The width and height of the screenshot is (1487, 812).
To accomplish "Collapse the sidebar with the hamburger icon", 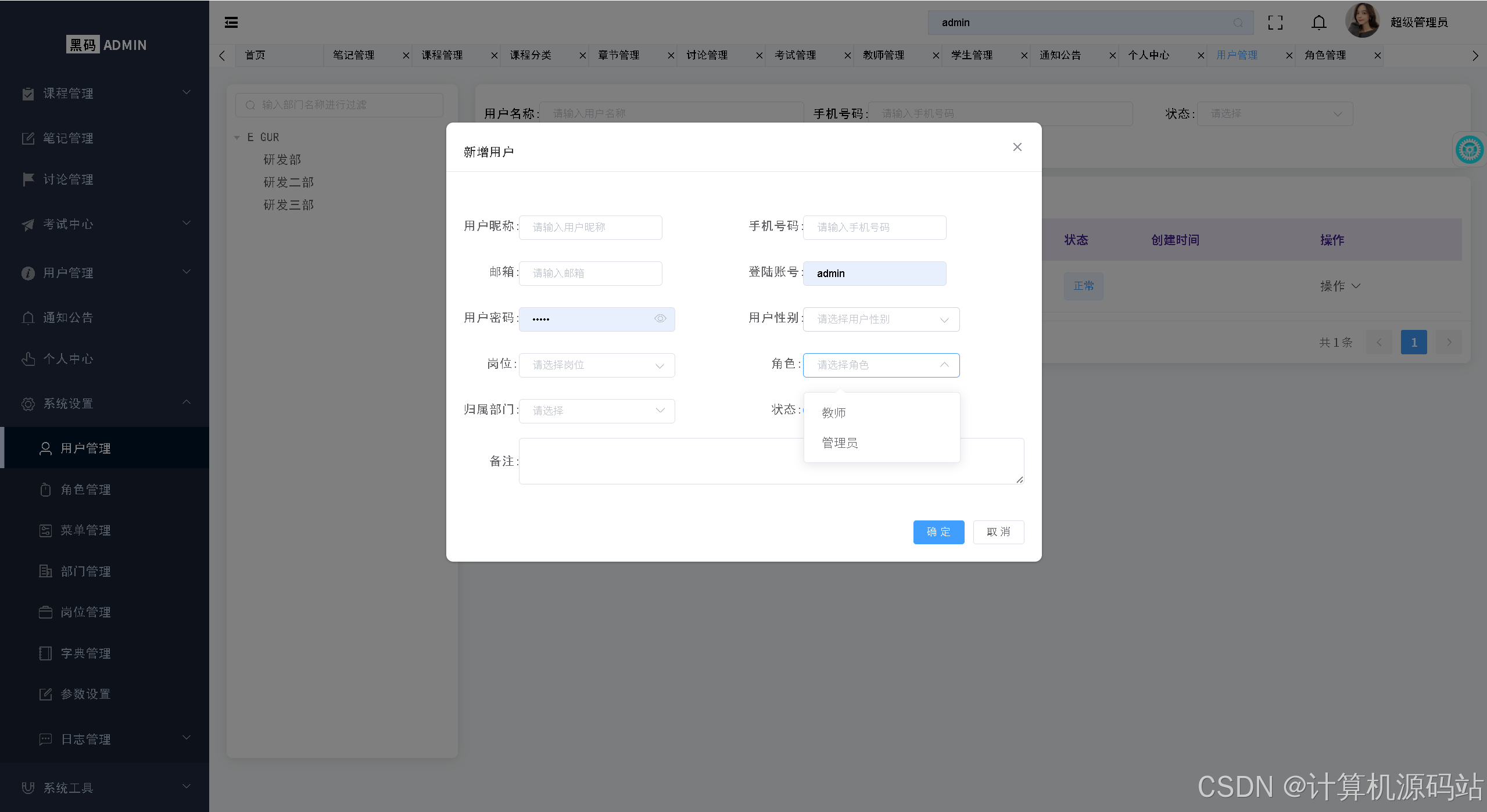I will pyautogui.click(x=231, y=22).
